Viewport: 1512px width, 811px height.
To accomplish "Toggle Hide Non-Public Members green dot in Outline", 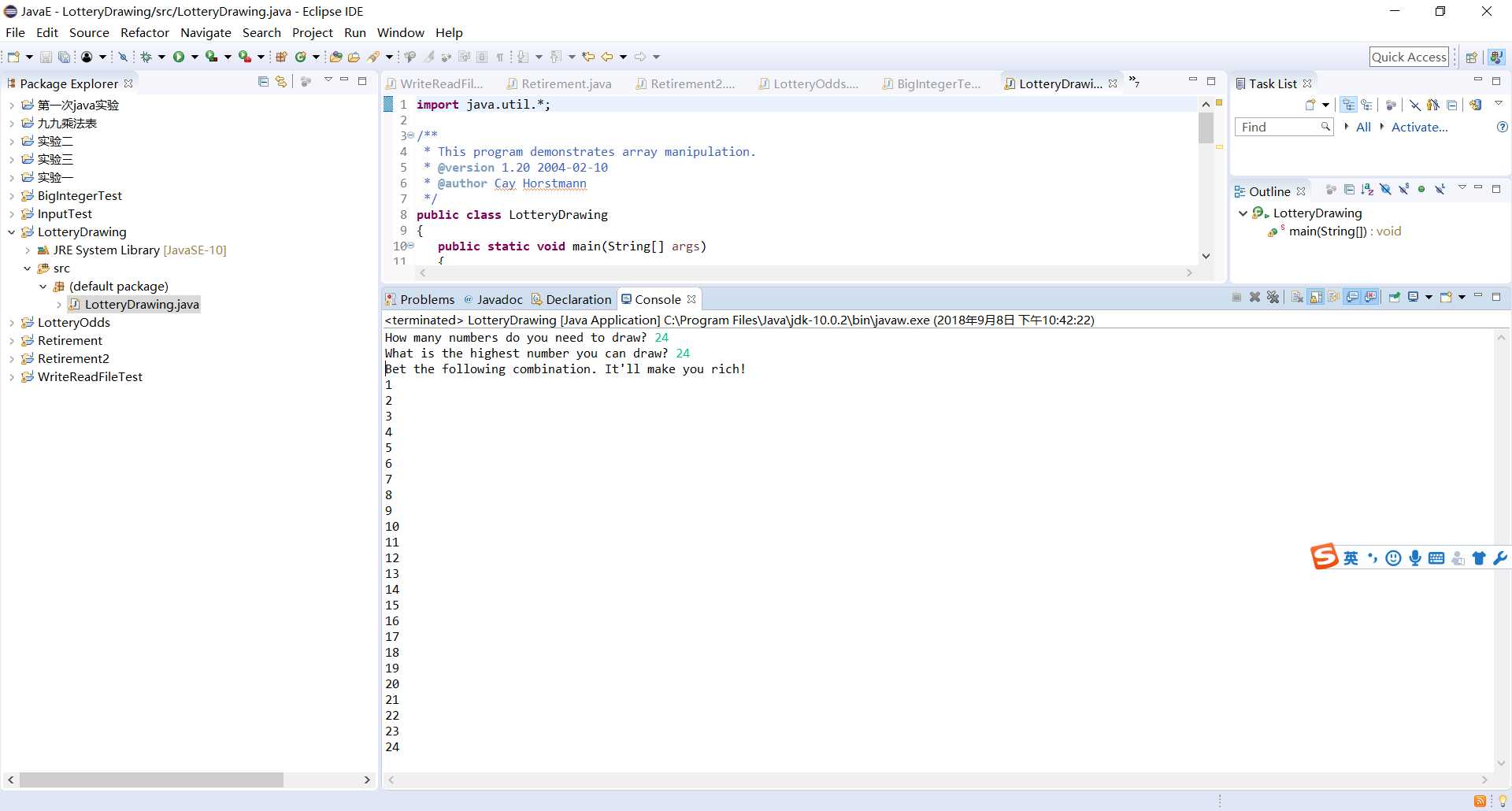I will [x=1421, y=190].
